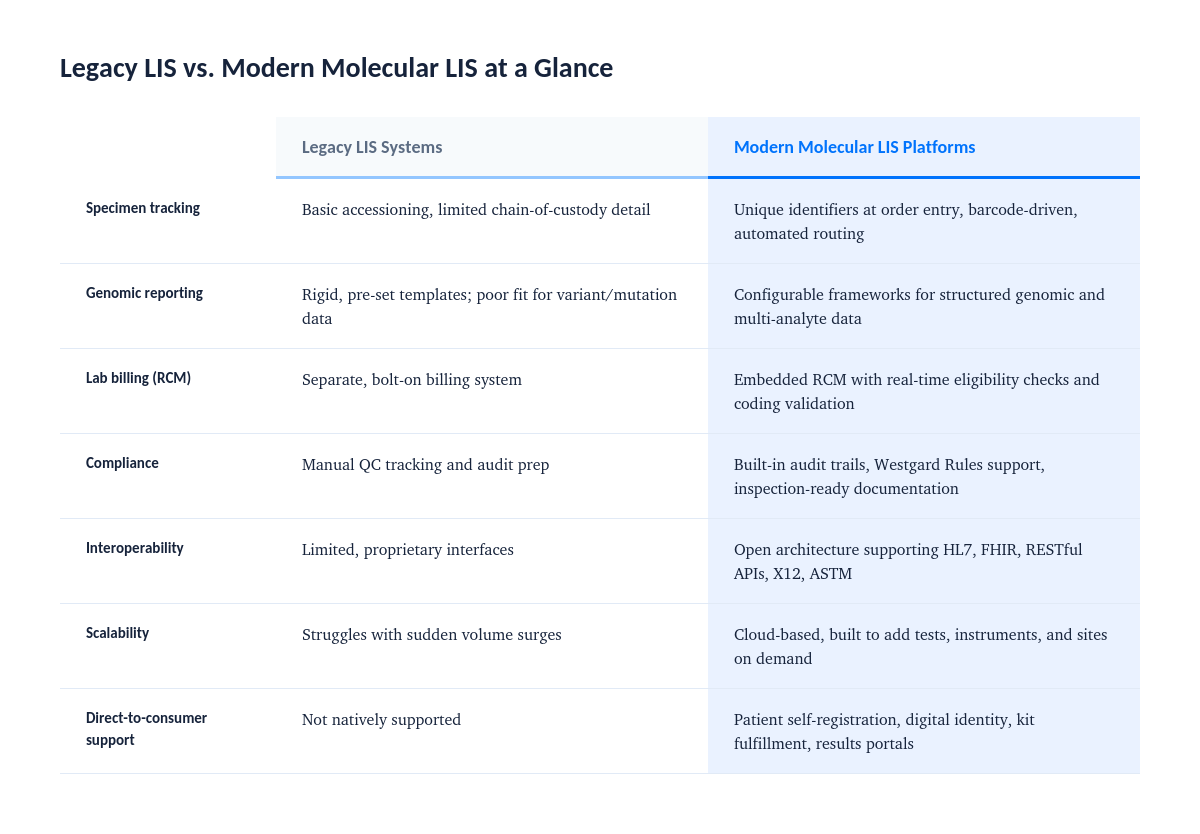Select the Scalability row label
Screen dimensions: 1200x834
tap(117, 633)
